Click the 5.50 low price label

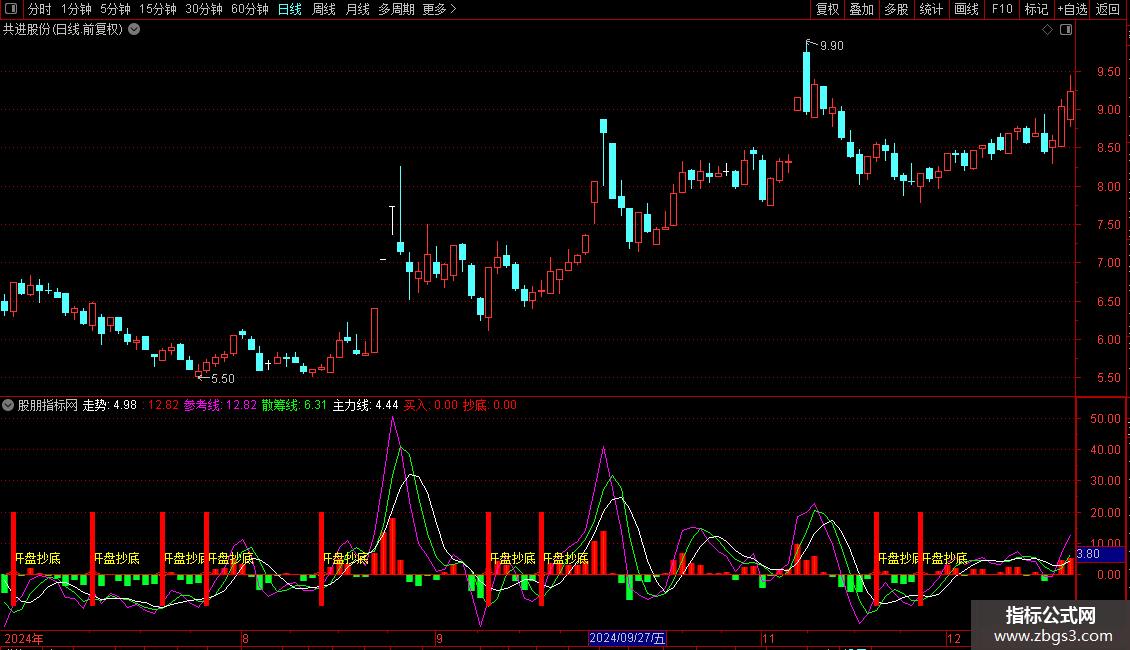click(223, 378)
